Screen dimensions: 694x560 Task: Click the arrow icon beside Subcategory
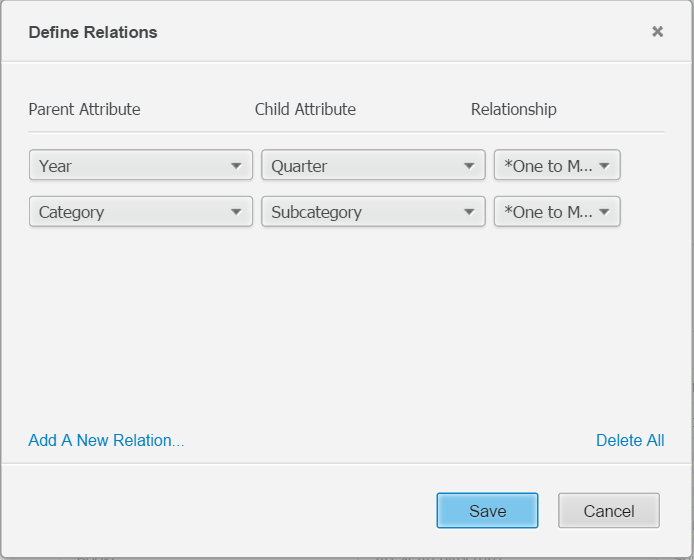(x=468, y=212)
